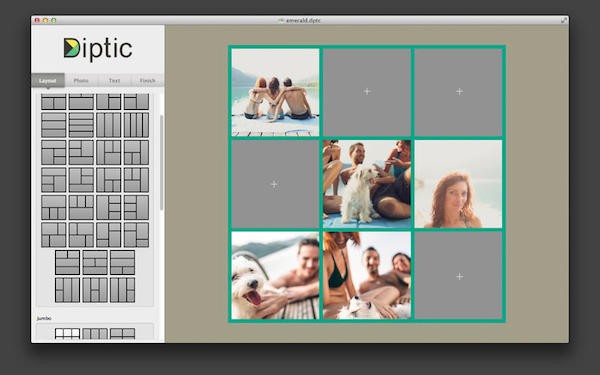Viewport: 600px width, 375px height.
Task: Select the bottom-middle group selfie photo
Action: [x=367, y=276]
